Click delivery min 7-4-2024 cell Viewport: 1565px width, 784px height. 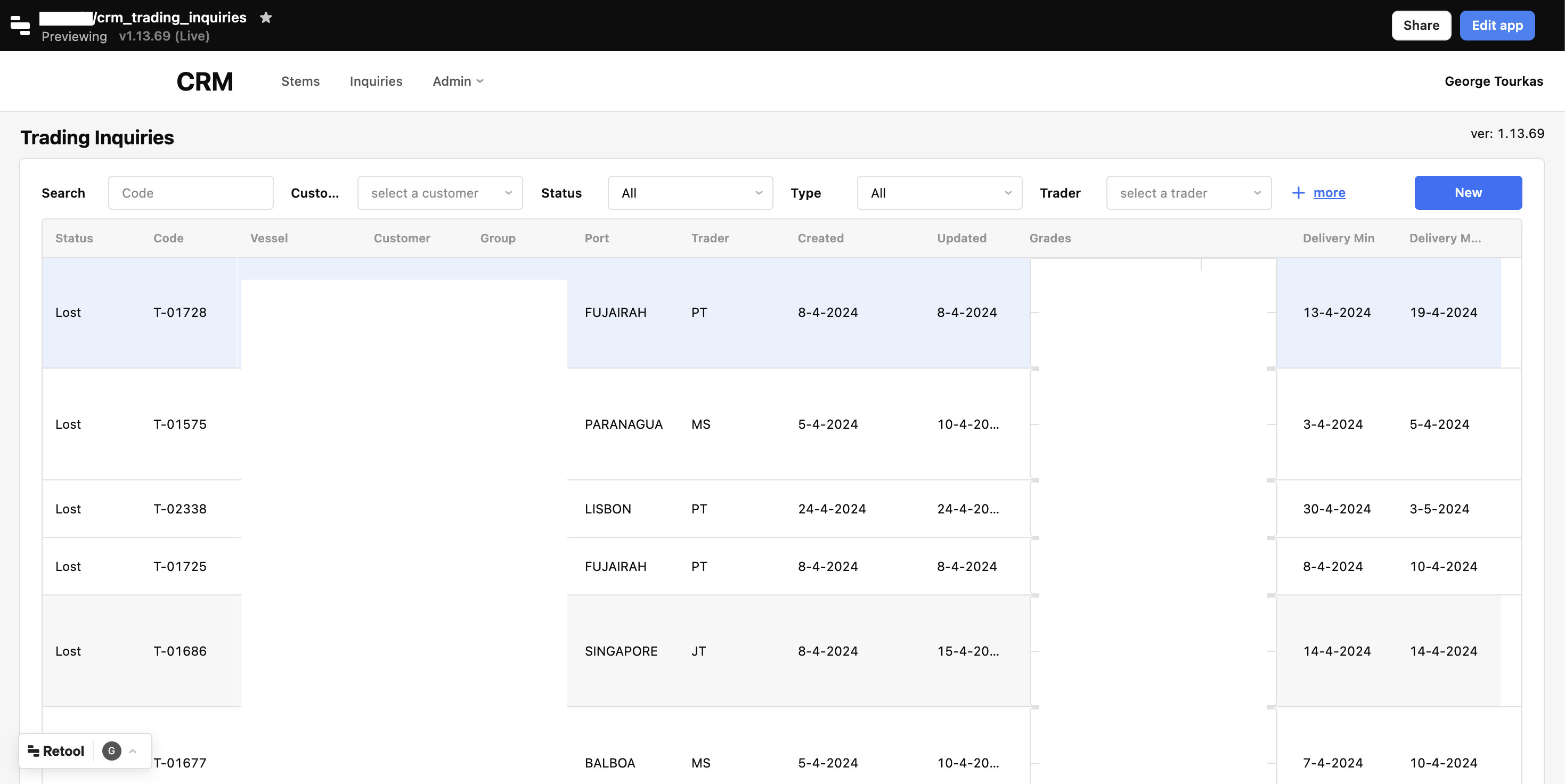coord(1333,763)
